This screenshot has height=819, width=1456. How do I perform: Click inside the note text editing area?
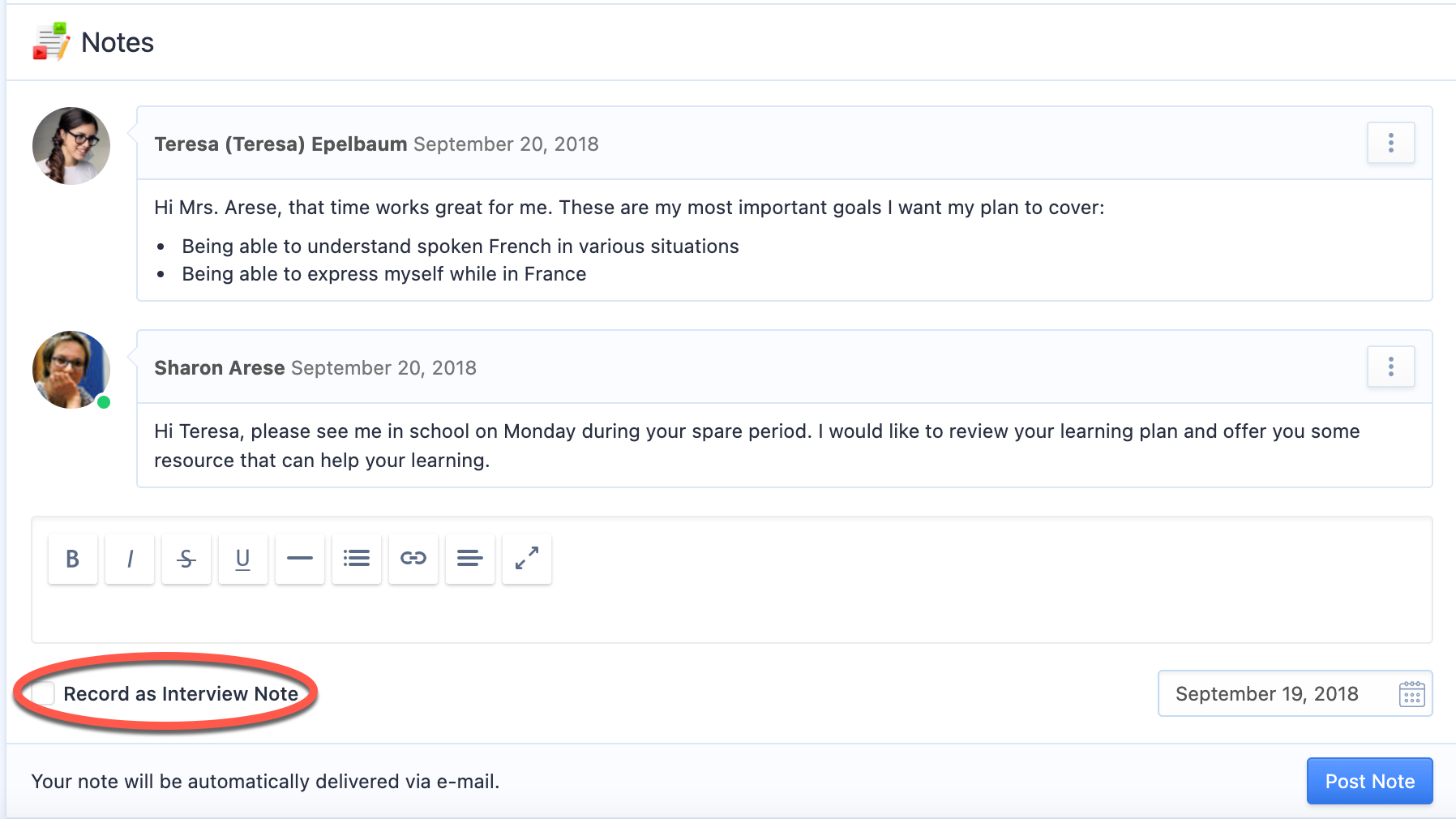click(x=732, y=613)
